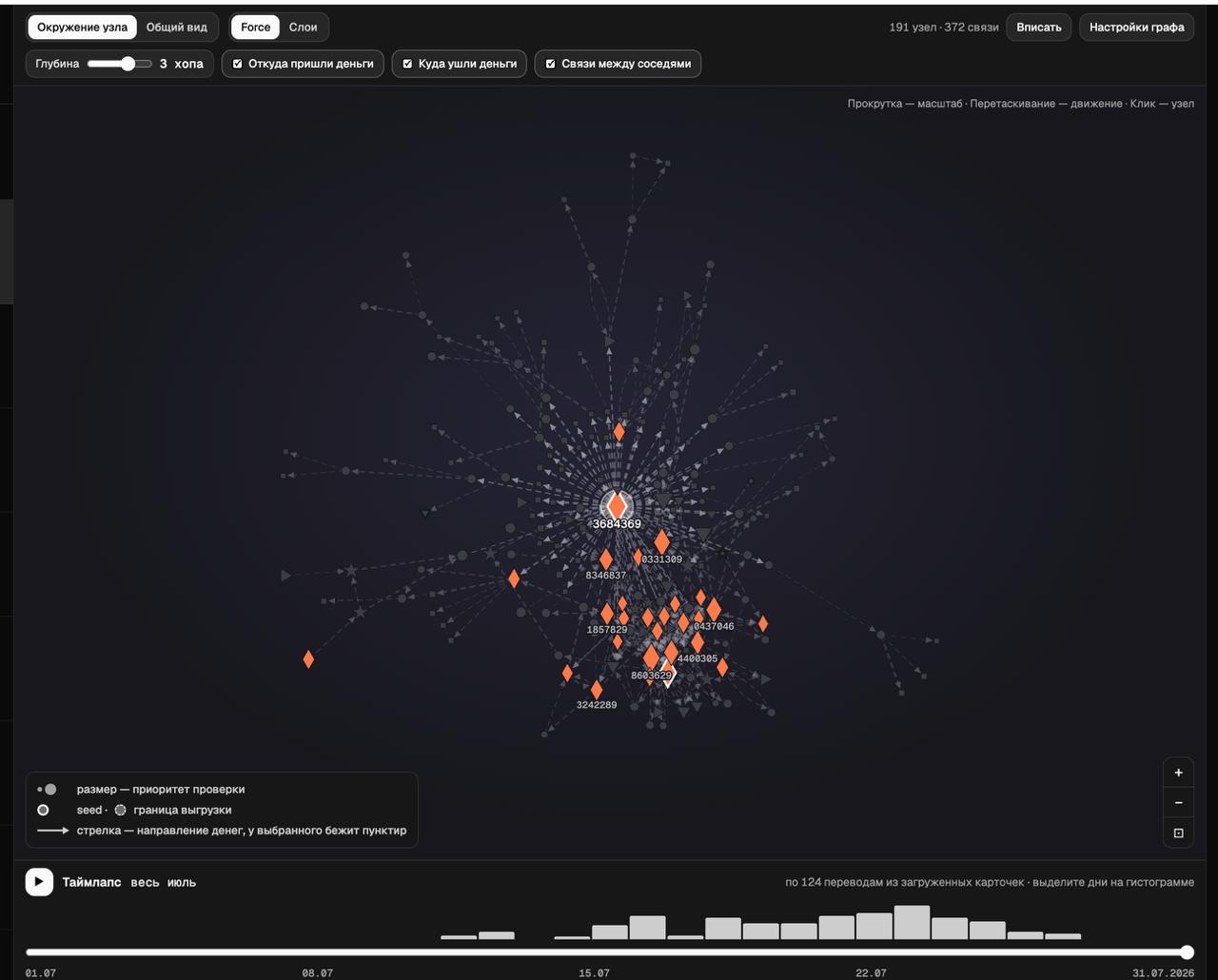Select diamond node labeled 1857829
Screen dimensions: 1218x980
coord(607,614)
